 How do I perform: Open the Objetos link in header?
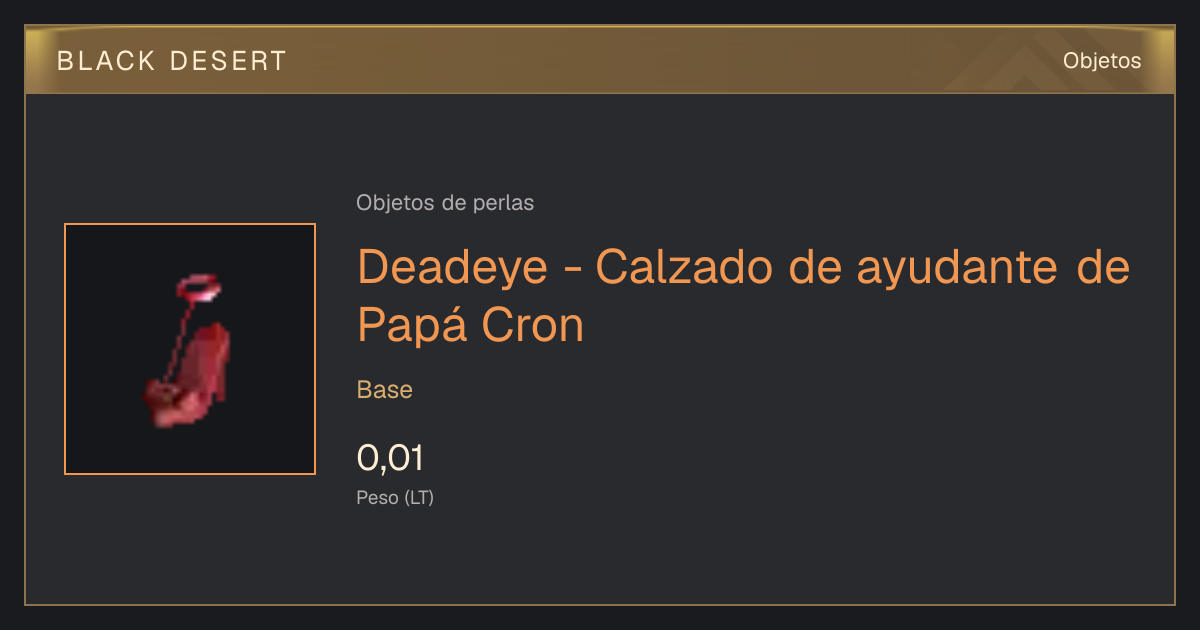[x=1102, y=61]
